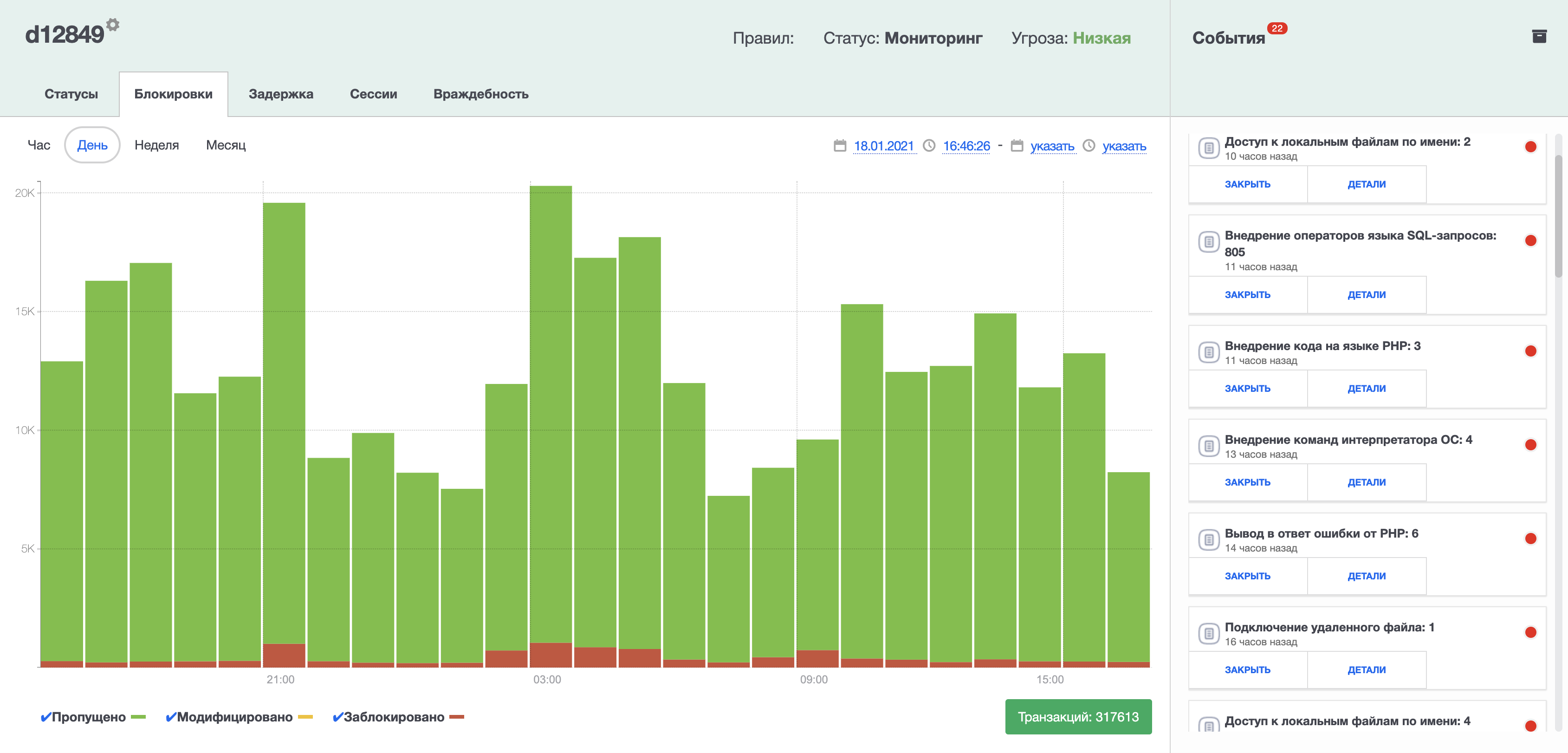The height and width of the screenshot is (753, 1568).
Task: Click the end time clock icon
Action: tap(1089, 145)
